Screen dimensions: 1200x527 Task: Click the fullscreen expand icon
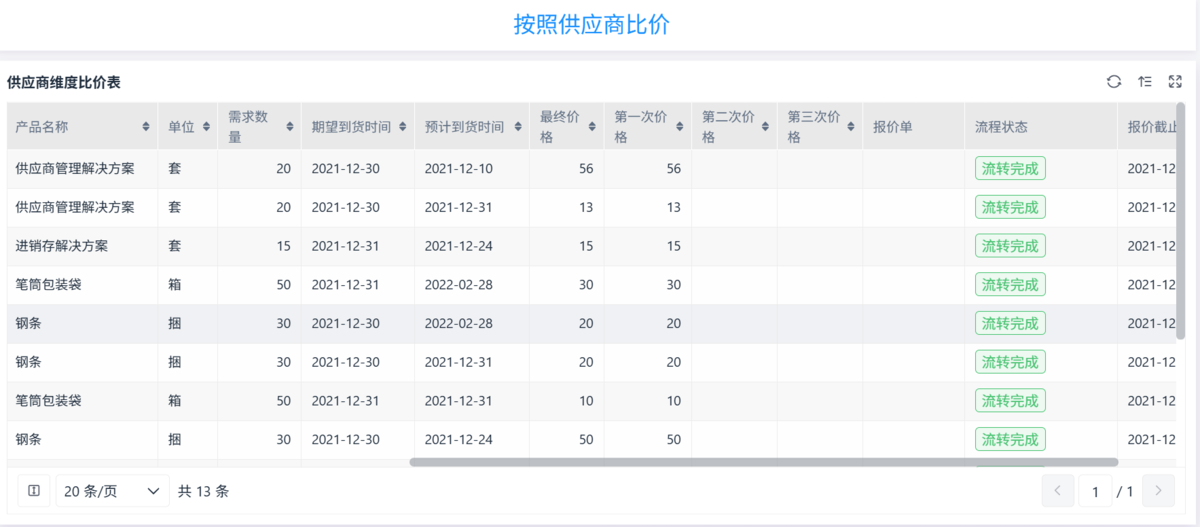pyautogui.click(x=1175, y=82)
